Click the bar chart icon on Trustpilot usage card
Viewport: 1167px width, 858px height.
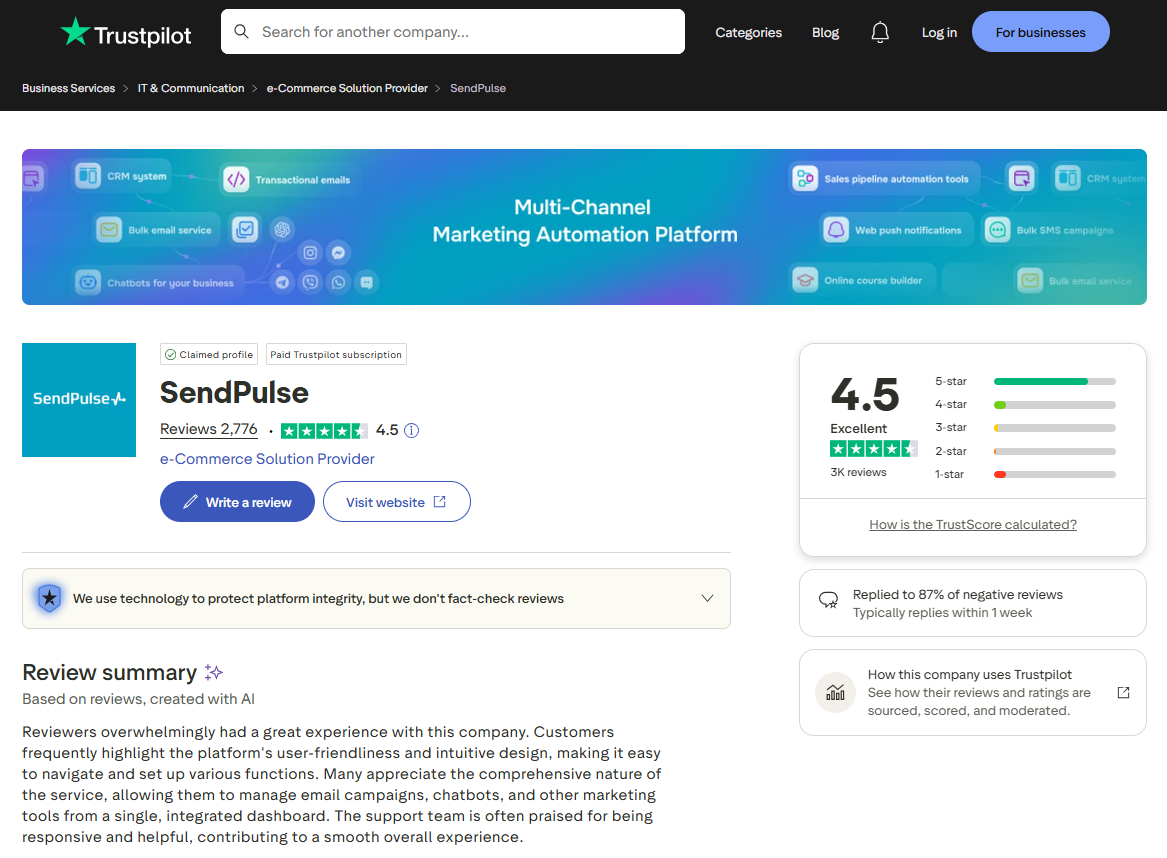click(x=835, y=692)
